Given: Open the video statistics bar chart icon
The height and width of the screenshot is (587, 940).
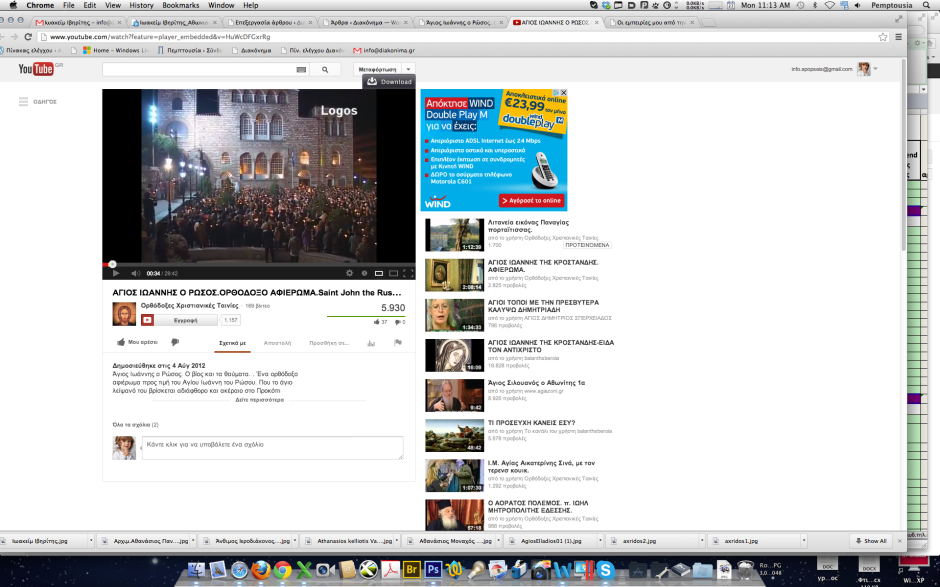Looking at the screenshot, I should 371,342.
